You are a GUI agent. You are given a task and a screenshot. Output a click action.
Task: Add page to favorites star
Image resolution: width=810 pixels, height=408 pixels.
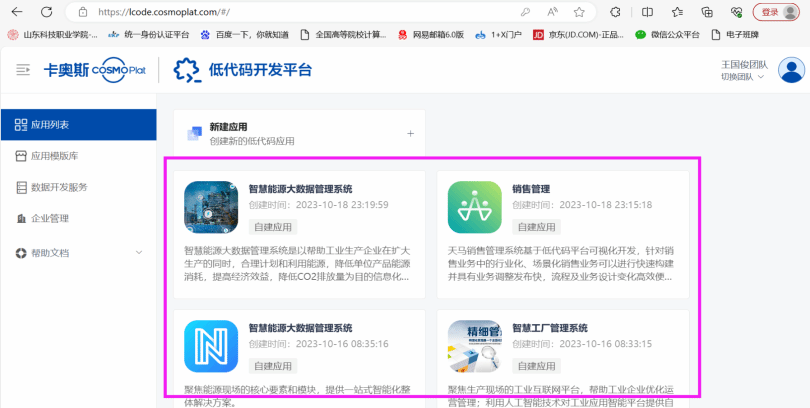pos(579,12)
